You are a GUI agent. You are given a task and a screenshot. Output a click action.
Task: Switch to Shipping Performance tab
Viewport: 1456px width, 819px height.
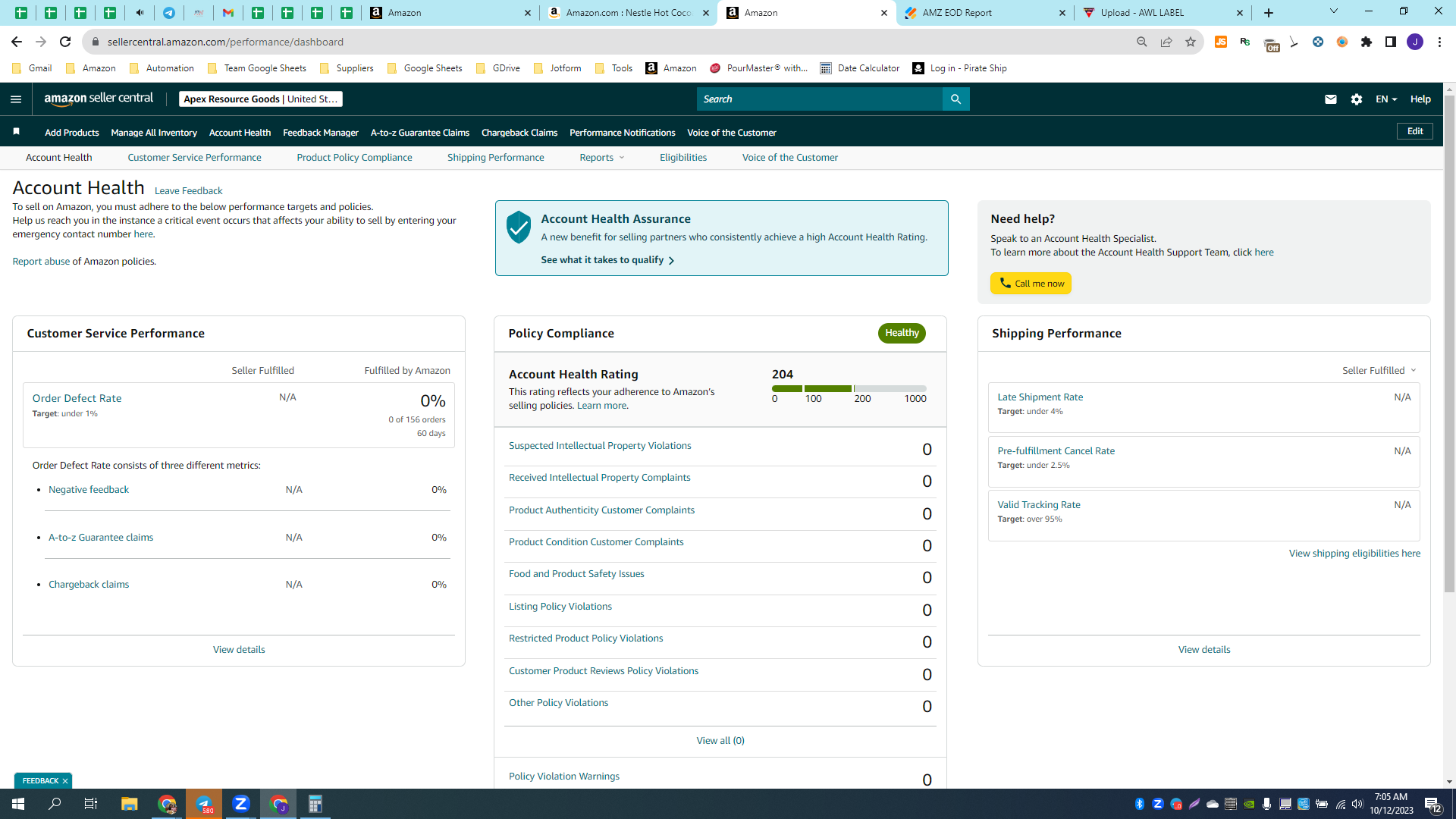coord(495,158)
